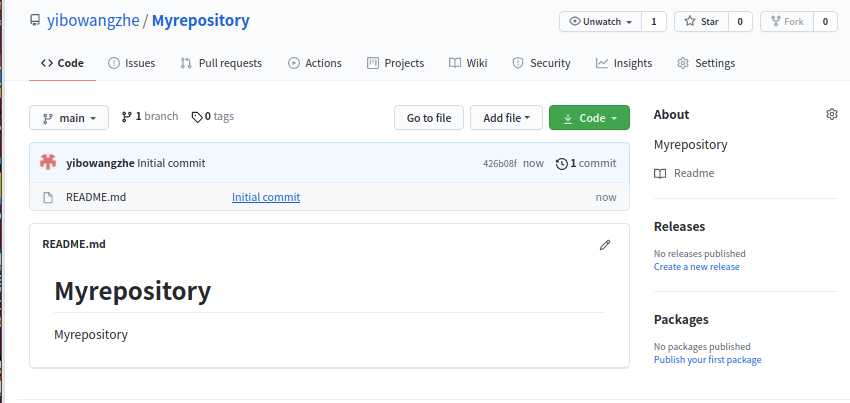Switch to the Code tab
Image resolution: width=850 pixels, height=403 pixels.
point(62,63)
